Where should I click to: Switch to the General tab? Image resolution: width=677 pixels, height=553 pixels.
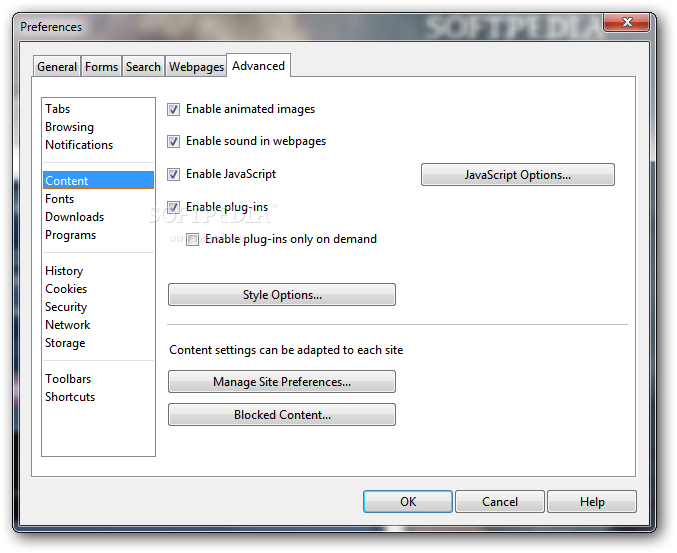[x=57, y=67]
